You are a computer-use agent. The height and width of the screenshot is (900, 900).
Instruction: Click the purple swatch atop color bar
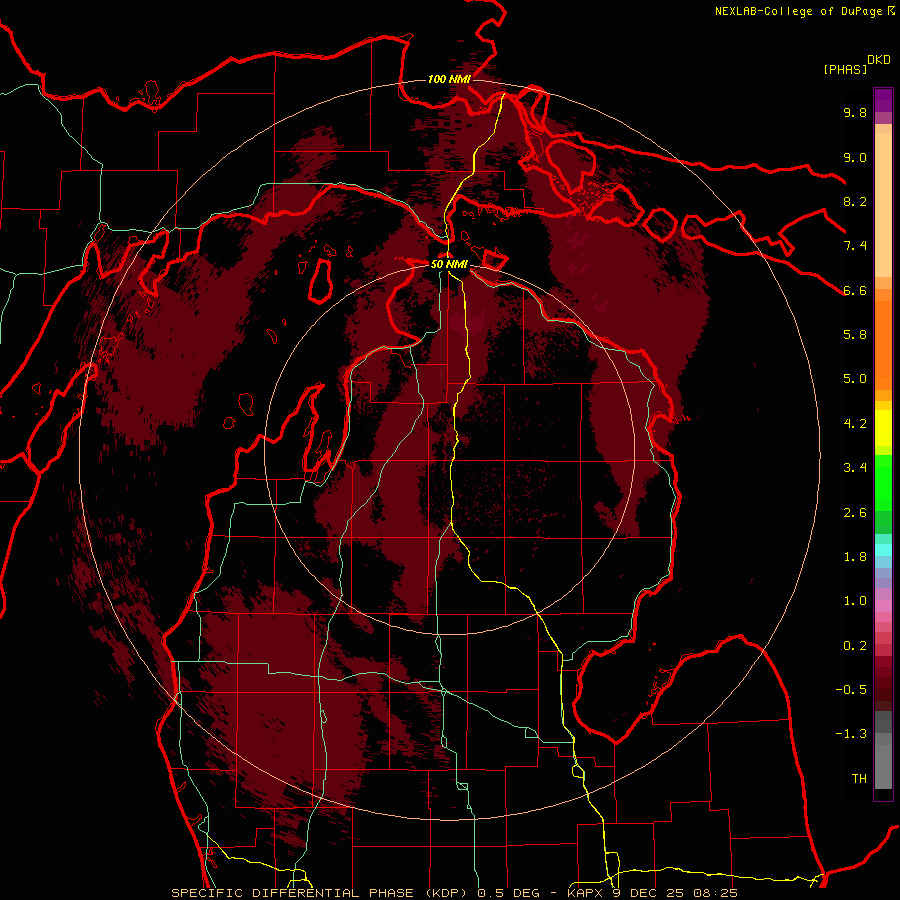point(883,100)
